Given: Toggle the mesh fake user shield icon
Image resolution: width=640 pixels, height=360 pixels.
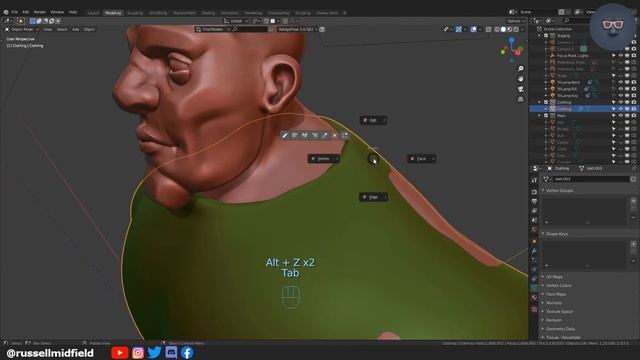Looking at the screenshot, I should pyautogui.click(x=633, y=179).
